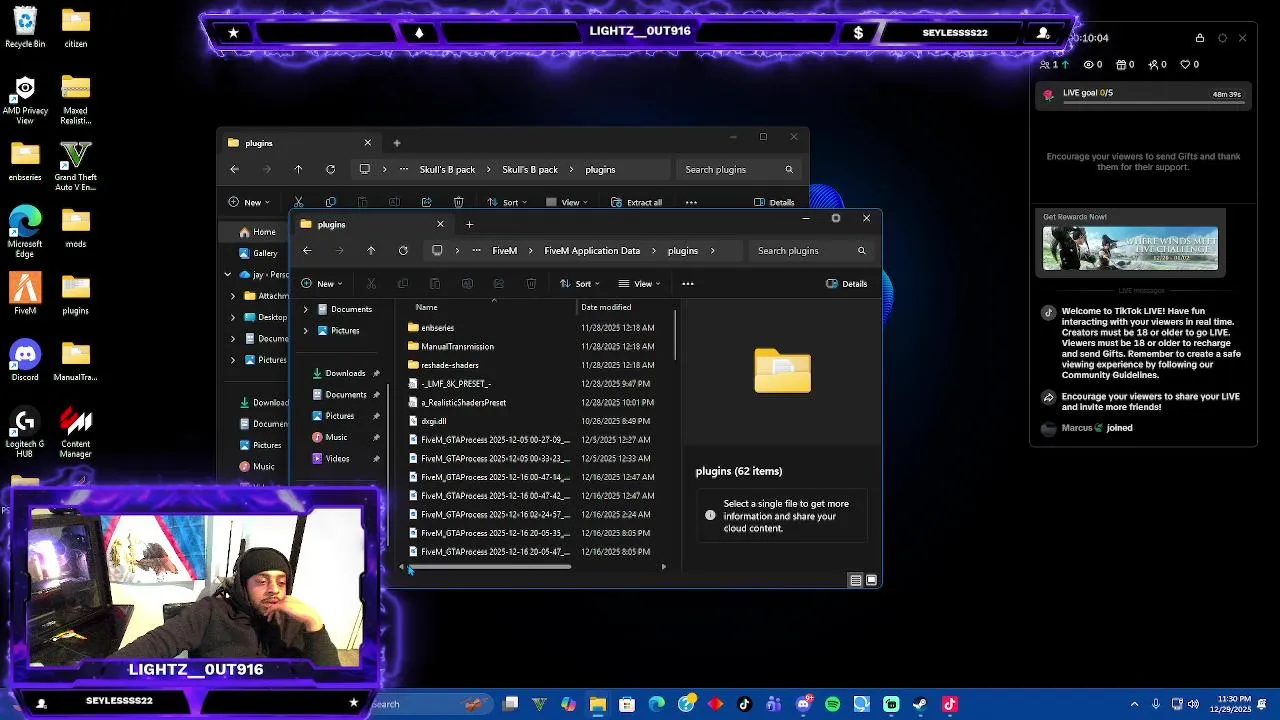Open the View dropdown in back window
This screenshot has height=720, width=1280.
click(567, 202)
